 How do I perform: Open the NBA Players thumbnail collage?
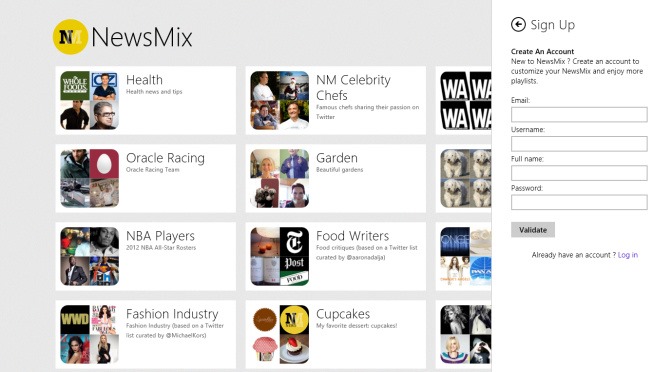click(x=89, y=256)
